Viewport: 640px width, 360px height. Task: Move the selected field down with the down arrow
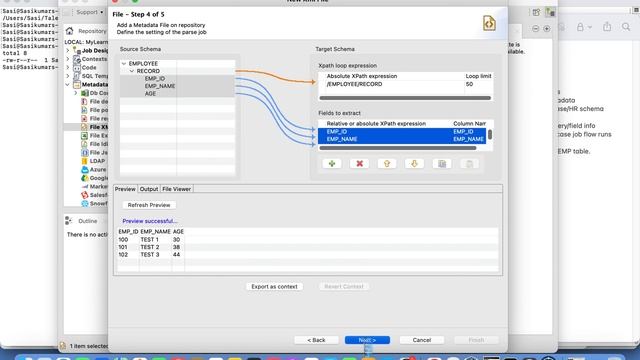click(414, 164)
